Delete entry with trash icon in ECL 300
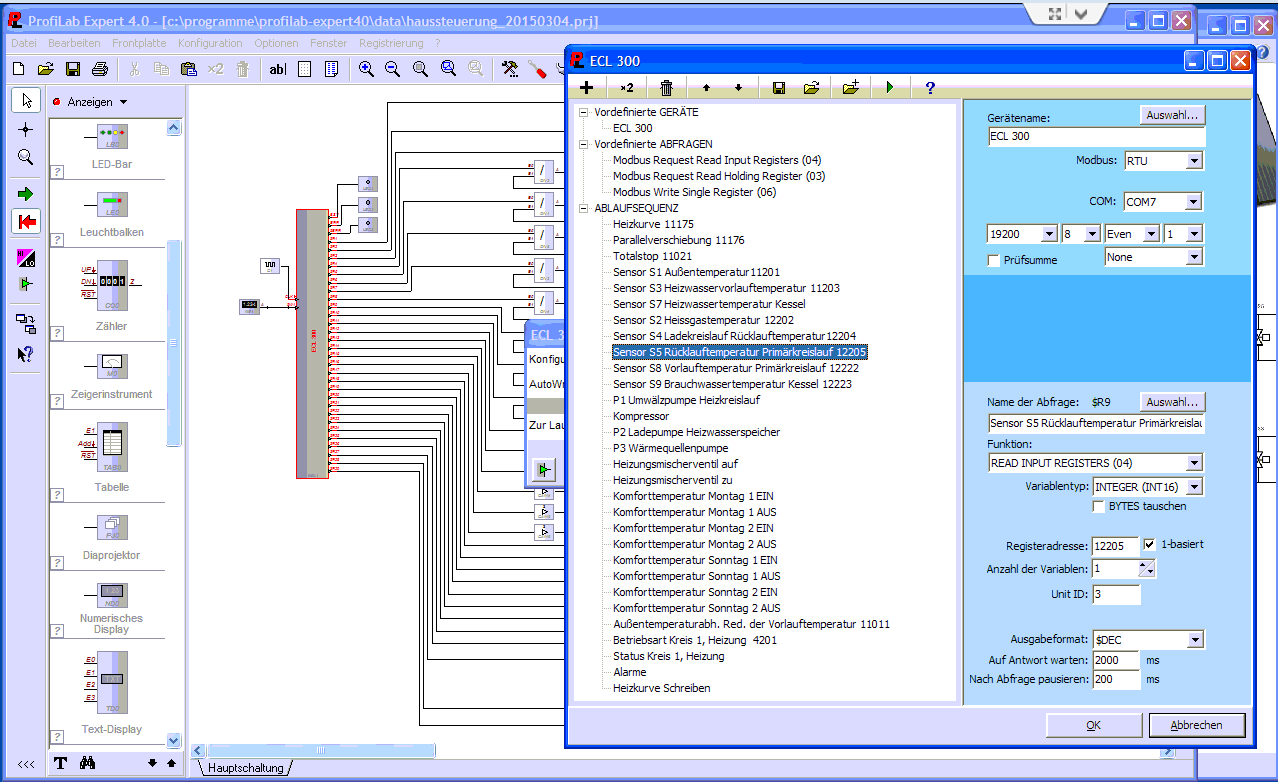 pos(667,88)
